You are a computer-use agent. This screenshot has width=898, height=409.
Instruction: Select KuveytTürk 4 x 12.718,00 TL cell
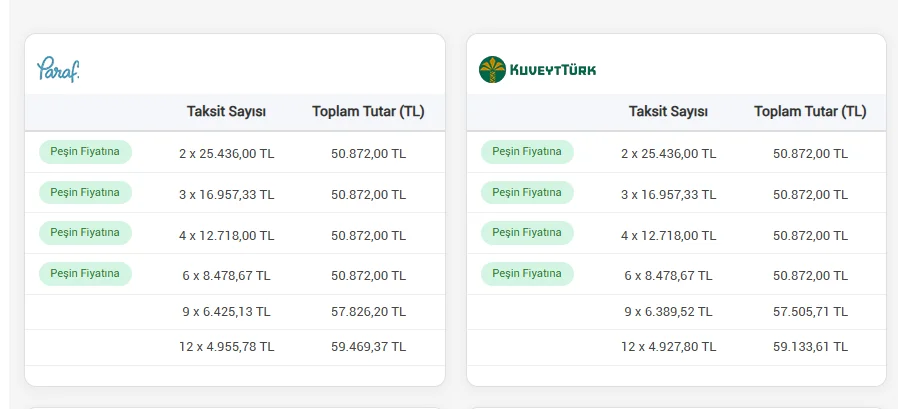pyautogui.click(x=669, y=235)
